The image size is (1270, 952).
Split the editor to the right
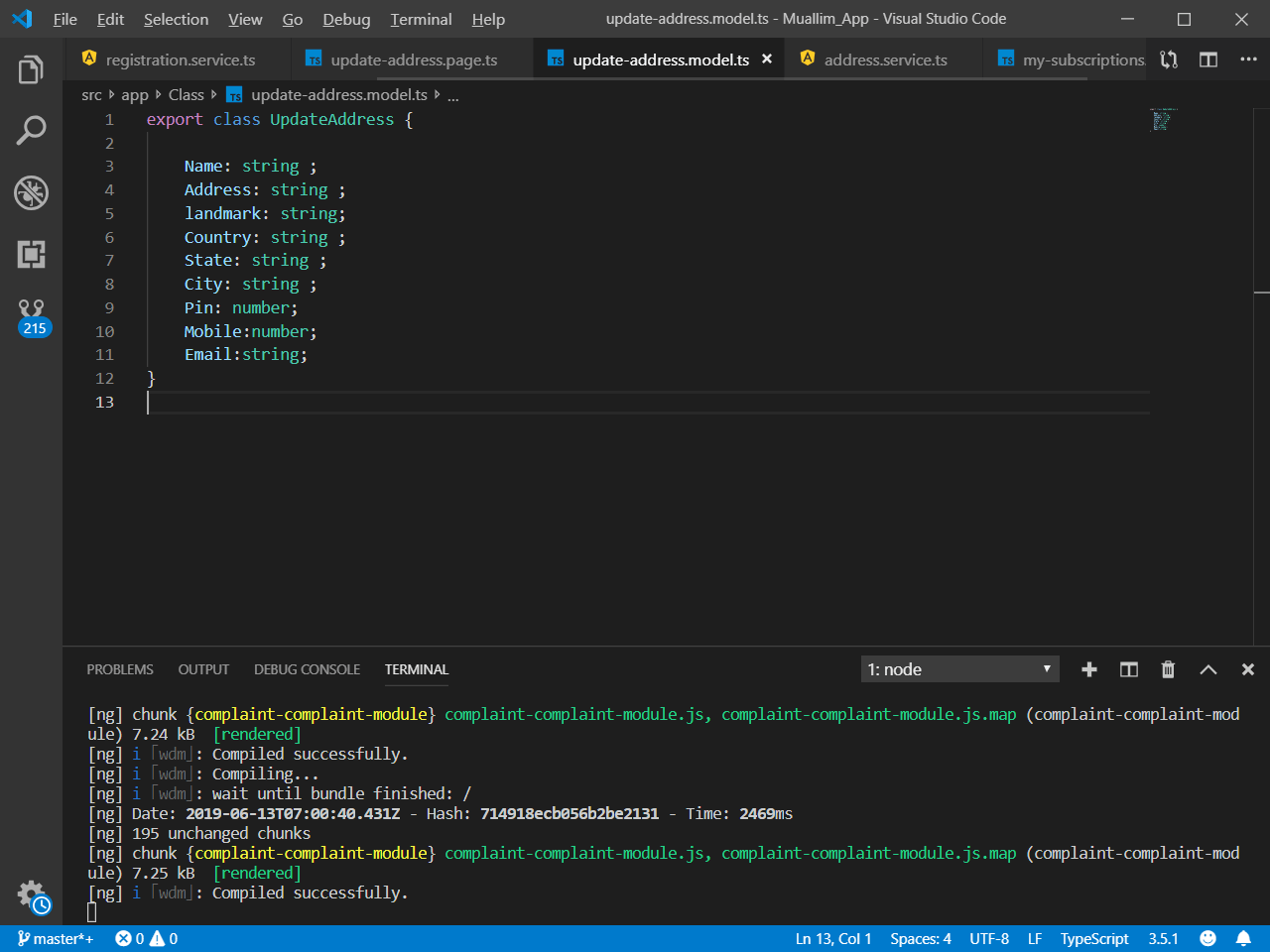[x=1208, y=59]
